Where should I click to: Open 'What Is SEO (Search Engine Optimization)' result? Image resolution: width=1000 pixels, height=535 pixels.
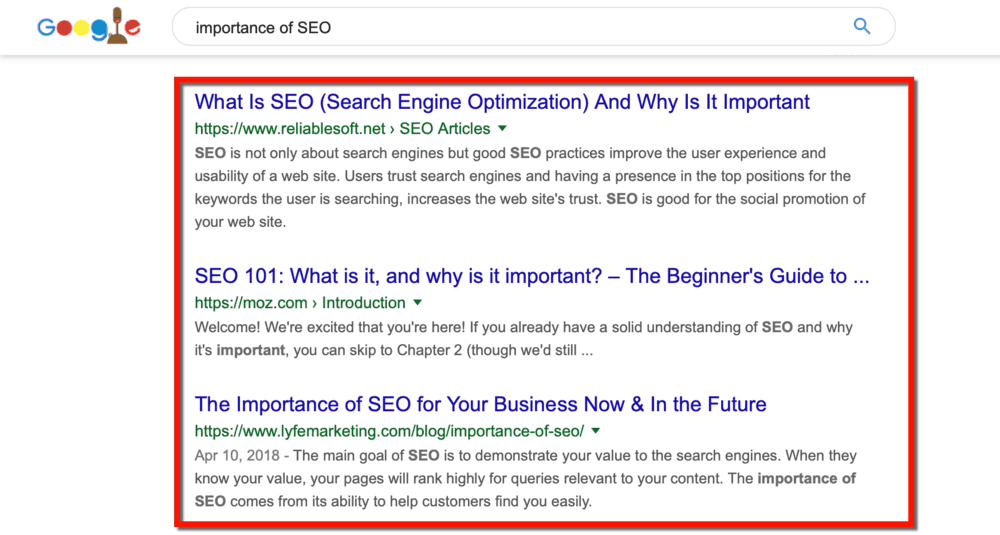502,102
